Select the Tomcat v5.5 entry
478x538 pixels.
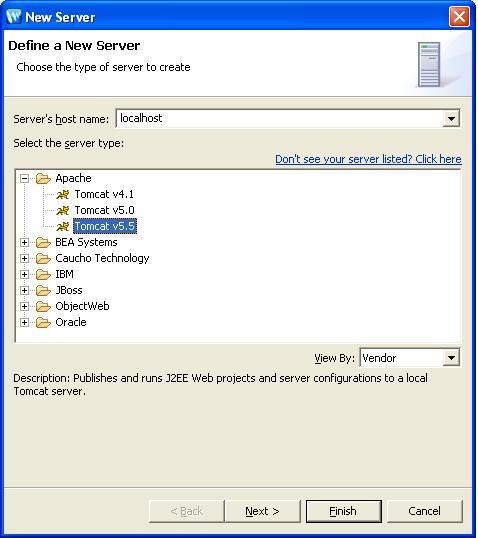(105, 226)
